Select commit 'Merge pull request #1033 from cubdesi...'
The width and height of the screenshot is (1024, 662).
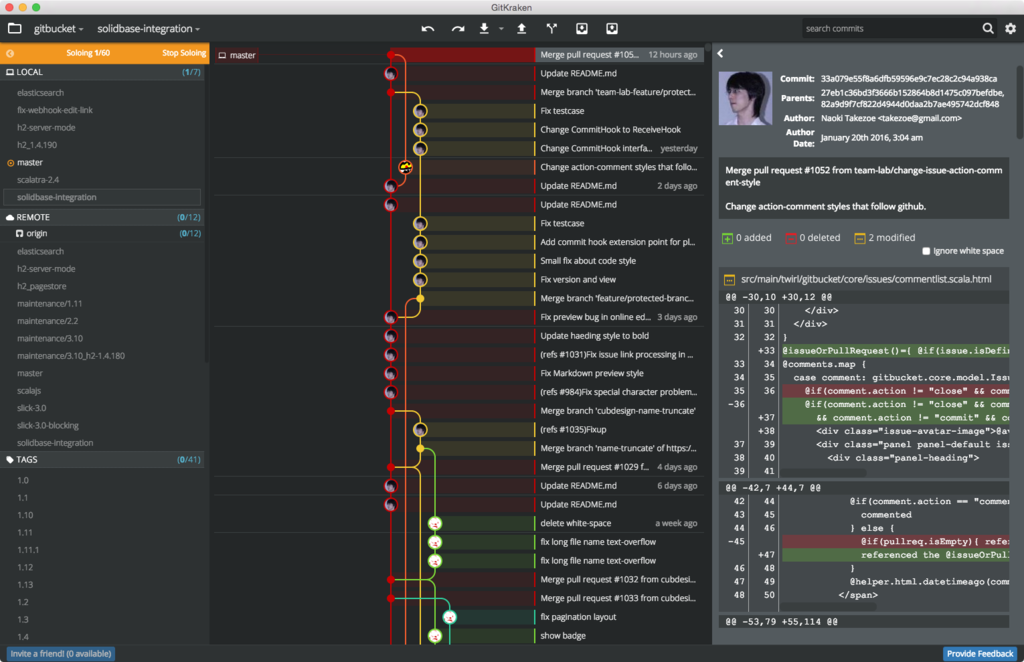coord(619,598)
